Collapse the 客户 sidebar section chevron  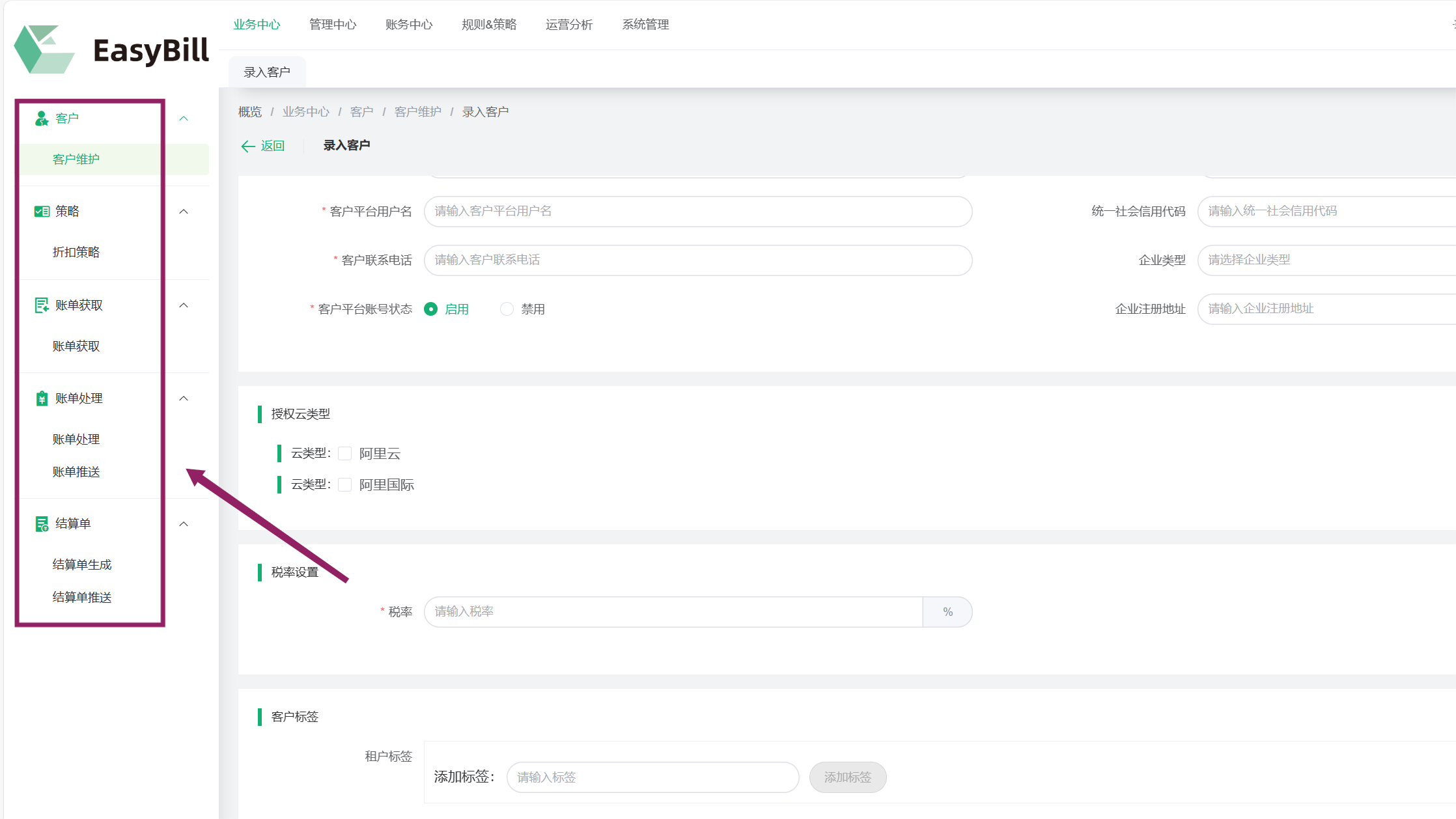click(184, 118)
